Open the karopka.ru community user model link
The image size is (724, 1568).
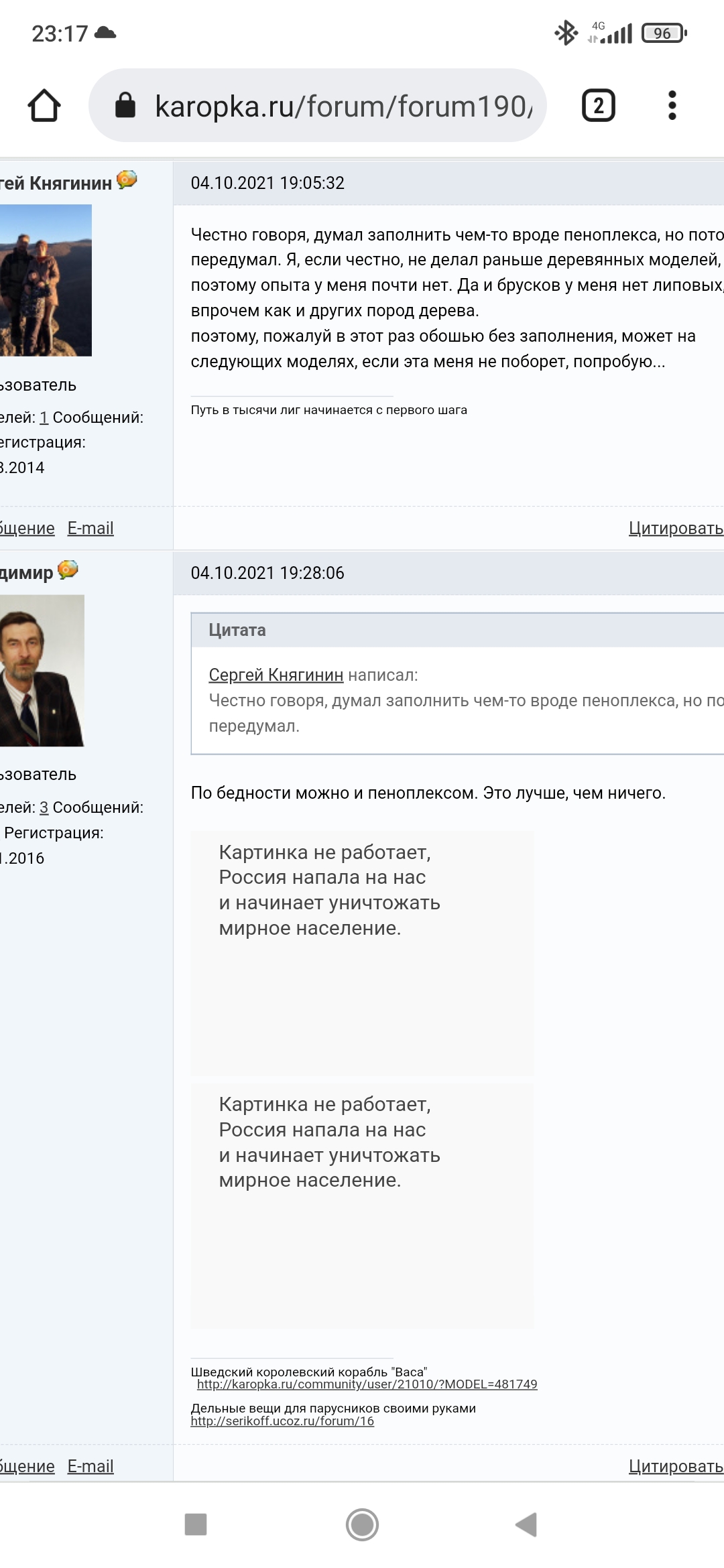pyautogui.click(x=367, y=1384)
